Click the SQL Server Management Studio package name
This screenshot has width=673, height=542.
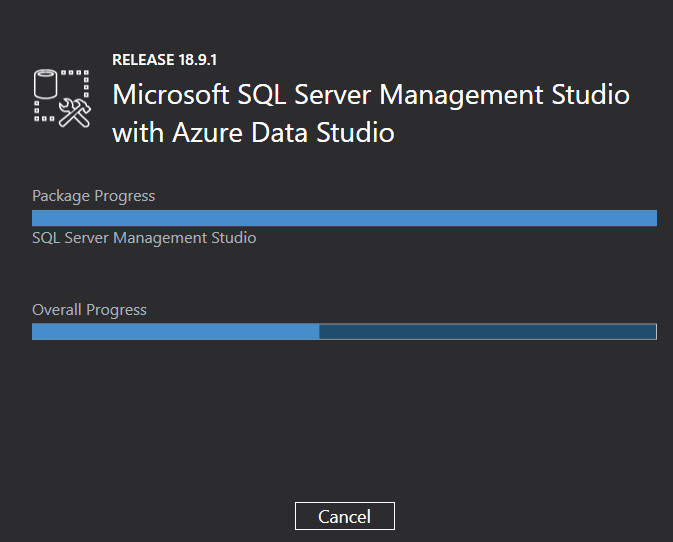(x=144, y=238)
